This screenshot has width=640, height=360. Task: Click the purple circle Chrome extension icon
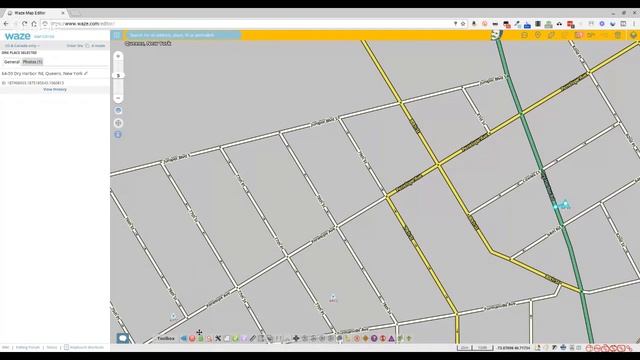tap(602, 24)
